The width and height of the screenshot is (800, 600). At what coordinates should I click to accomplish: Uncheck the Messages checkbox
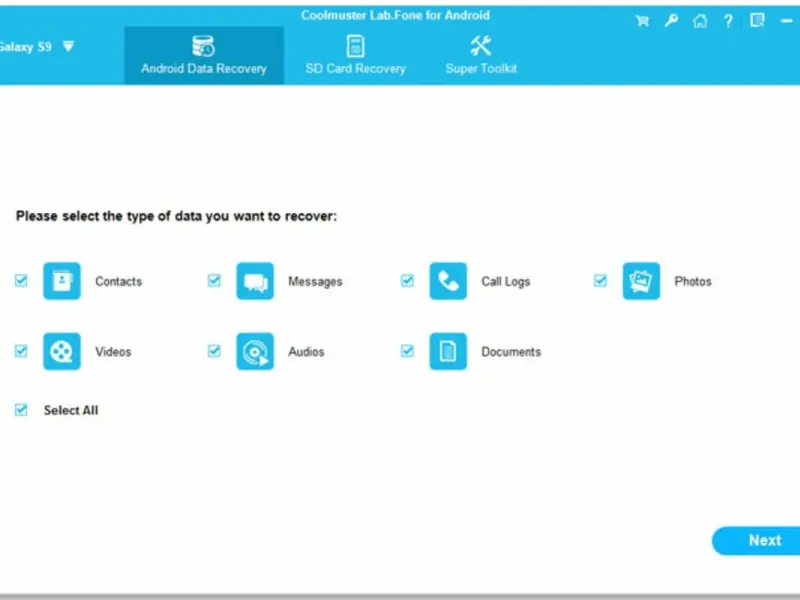pyautogui.click(x=214, y=281)
